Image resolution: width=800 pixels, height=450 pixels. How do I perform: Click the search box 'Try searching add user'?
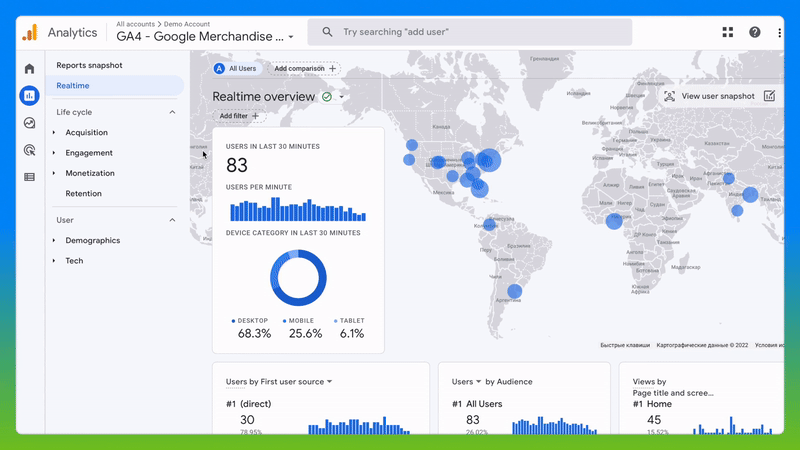(469, 32)
